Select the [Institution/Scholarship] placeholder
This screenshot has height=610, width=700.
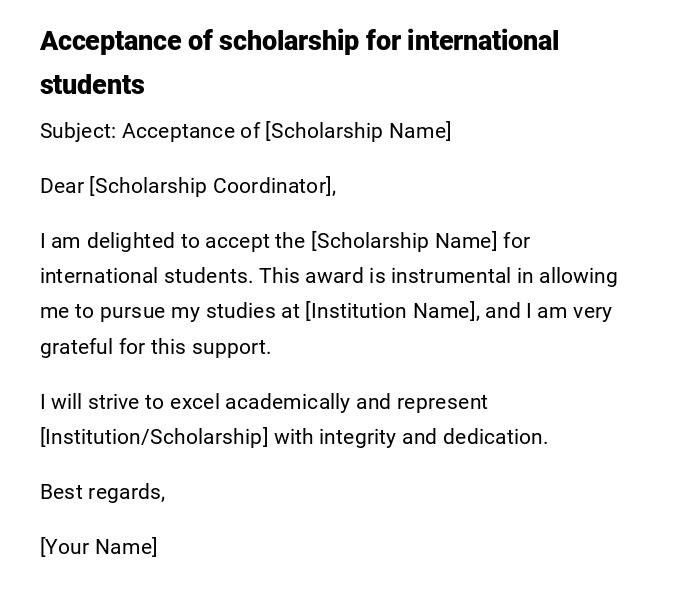(154, 437)
